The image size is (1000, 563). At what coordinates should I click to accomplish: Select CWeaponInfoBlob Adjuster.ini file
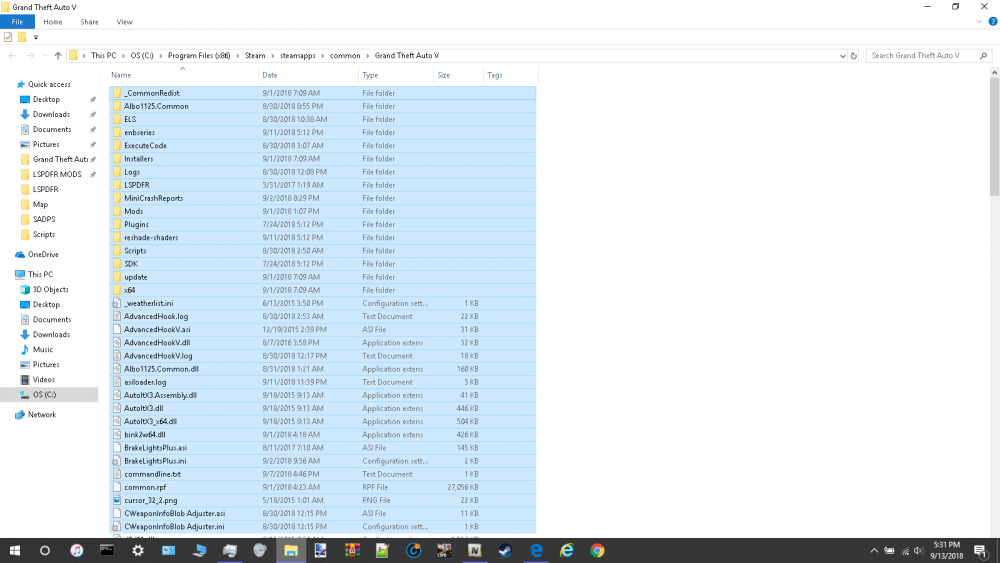(323, 527)
